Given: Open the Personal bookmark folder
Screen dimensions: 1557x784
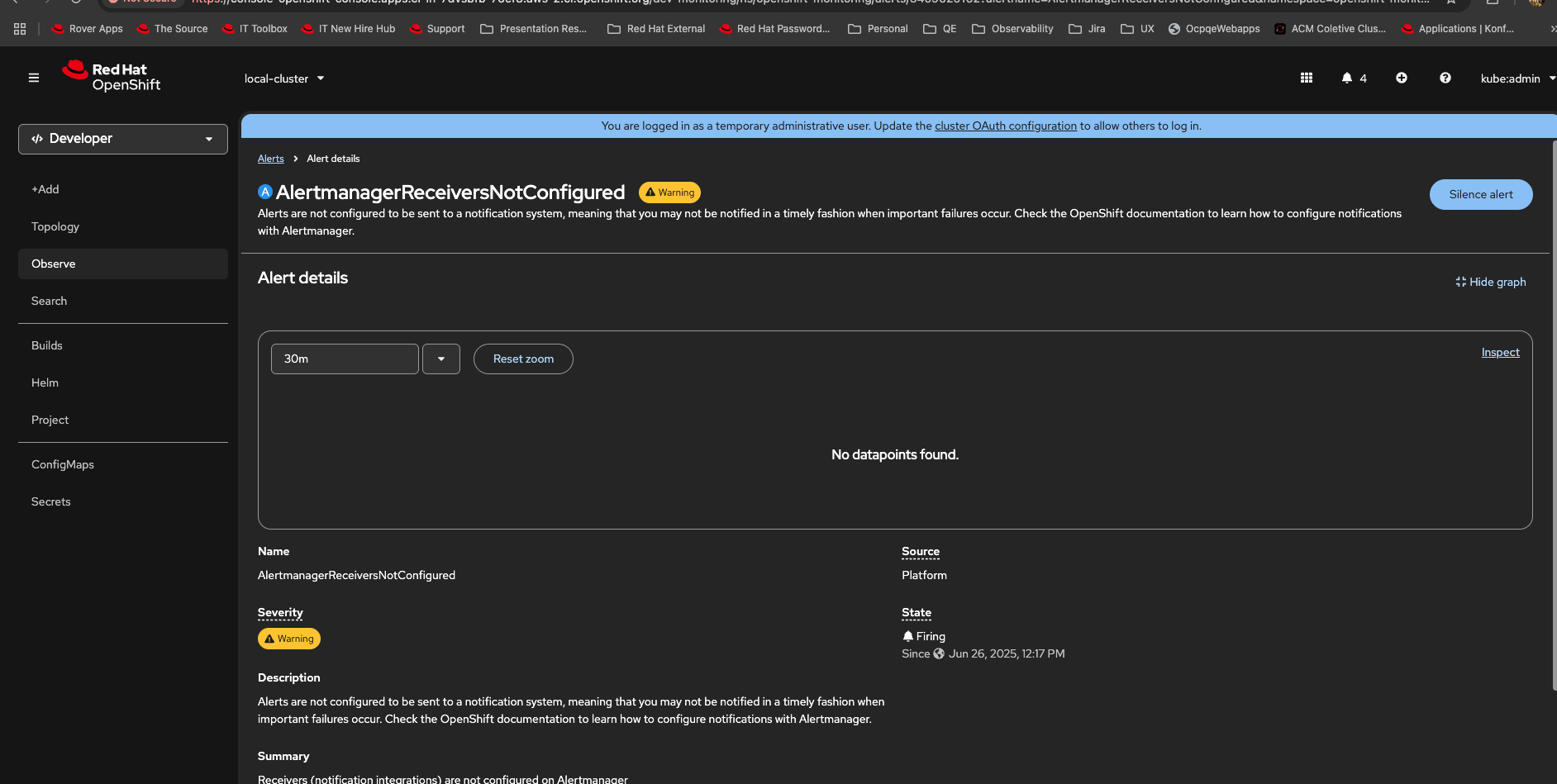Looking at the screenshot, I should 878,29.
